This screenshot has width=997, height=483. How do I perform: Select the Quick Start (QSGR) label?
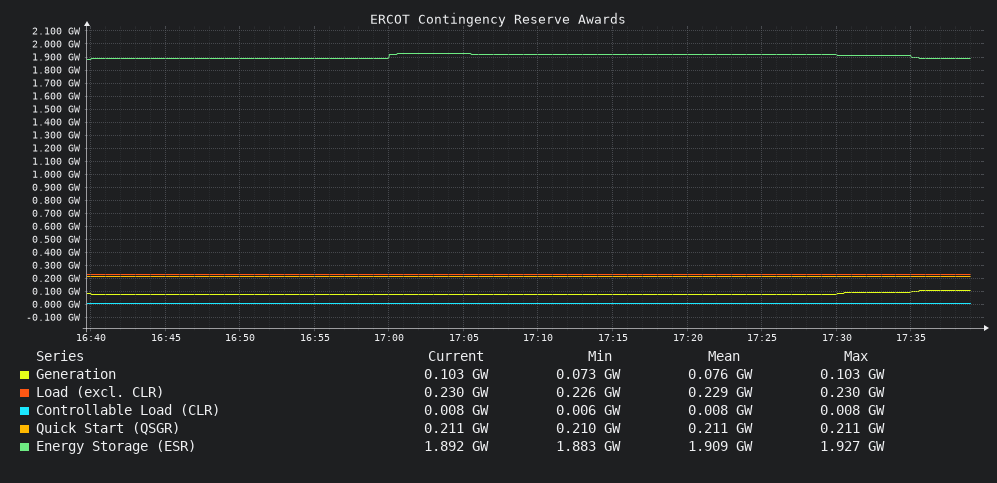point(107,428)
